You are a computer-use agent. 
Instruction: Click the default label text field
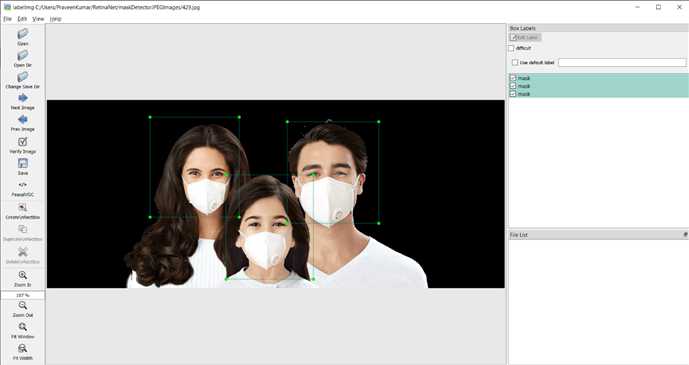[622, 62]
